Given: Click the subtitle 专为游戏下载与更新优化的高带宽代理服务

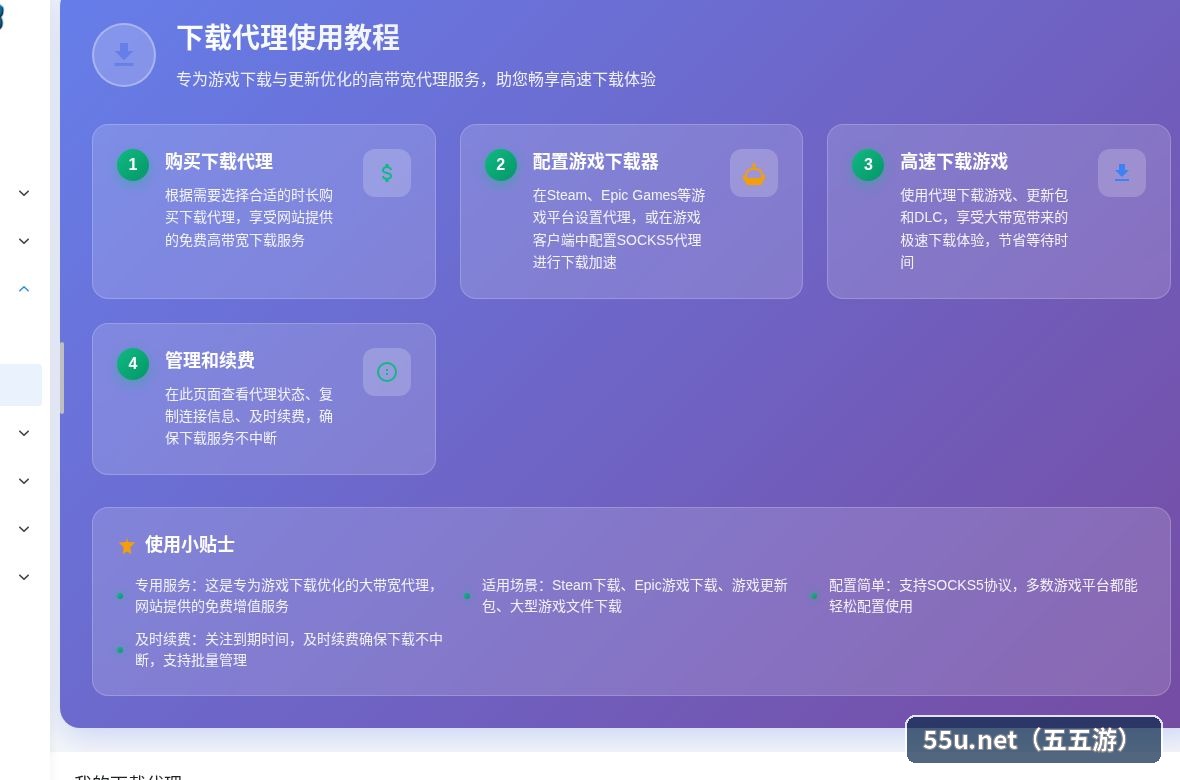Looking at the screenshot, I should pyautogui.click(x=416, y=79).
